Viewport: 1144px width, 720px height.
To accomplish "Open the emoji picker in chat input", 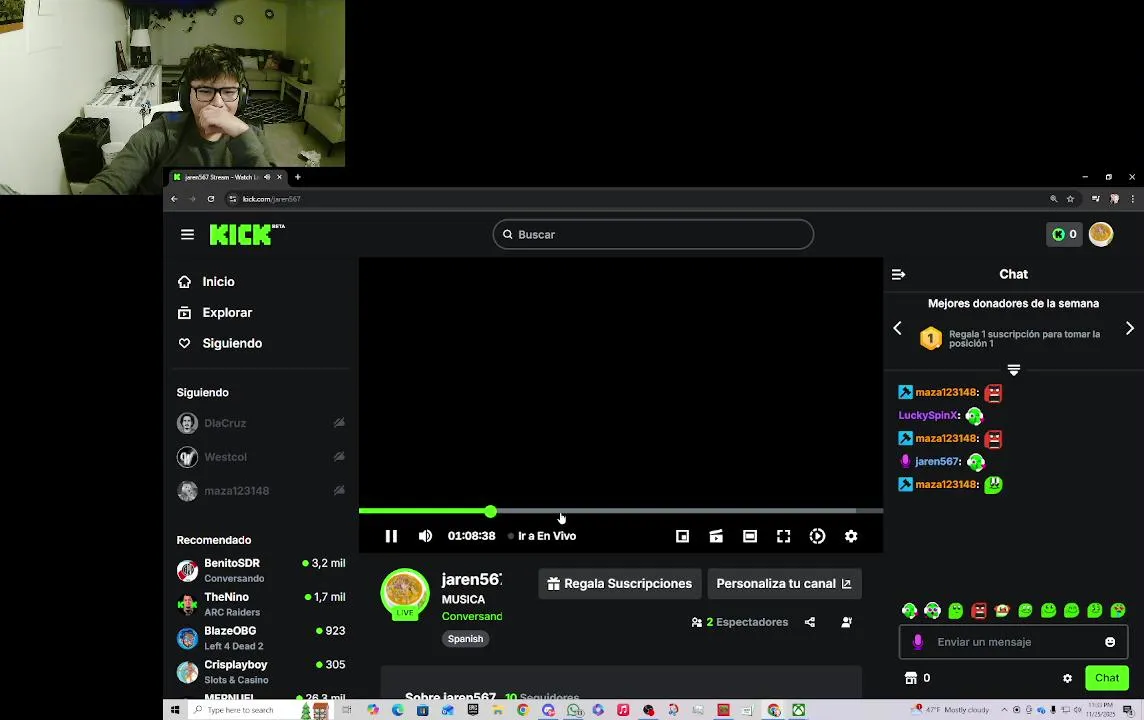I will 1110,642.
